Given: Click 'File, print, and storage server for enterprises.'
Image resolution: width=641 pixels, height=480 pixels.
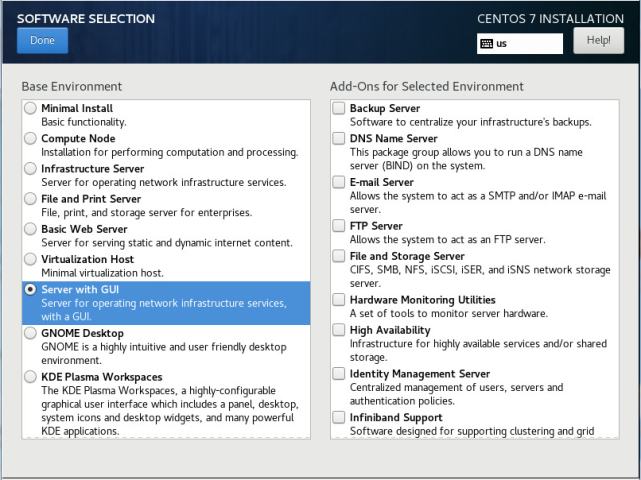Looking at the screenshot, I should [147, 213].
